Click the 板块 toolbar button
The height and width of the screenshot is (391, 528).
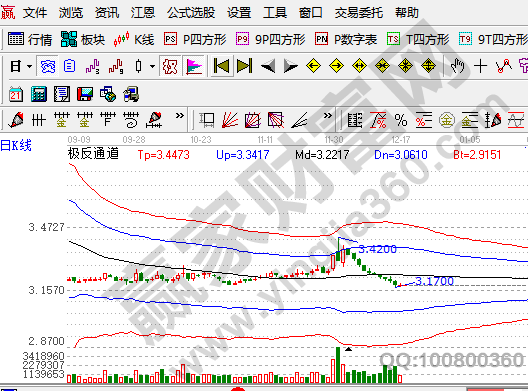[83, 39]
